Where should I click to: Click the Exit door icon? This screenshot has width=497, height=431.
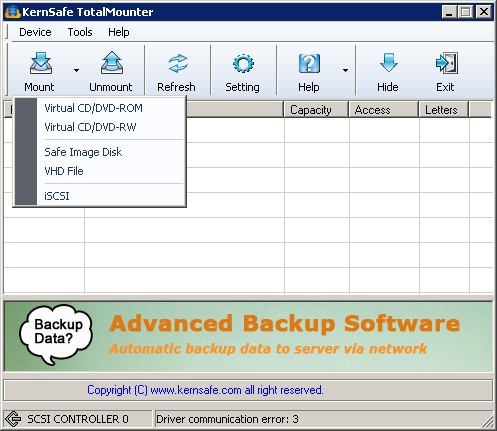pyautogui.click(x=447, y=63)
